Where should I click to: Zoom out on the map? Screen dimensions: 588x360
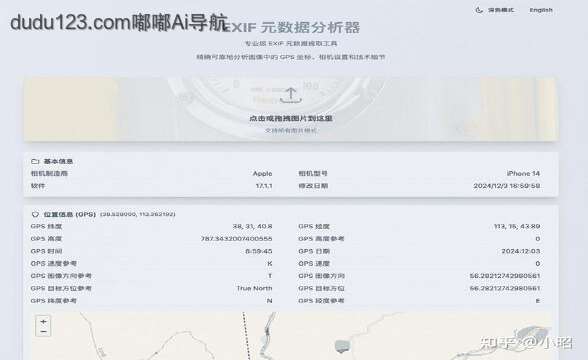44,332
